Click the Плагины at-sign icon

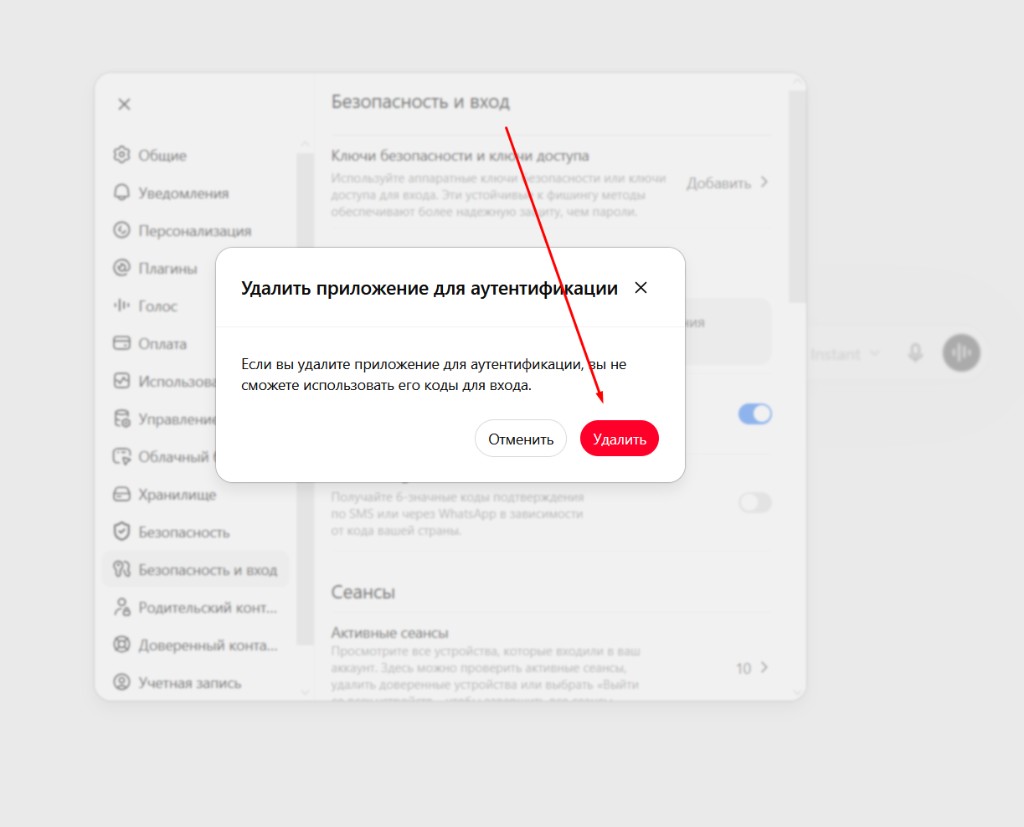(x=121, y=267)
